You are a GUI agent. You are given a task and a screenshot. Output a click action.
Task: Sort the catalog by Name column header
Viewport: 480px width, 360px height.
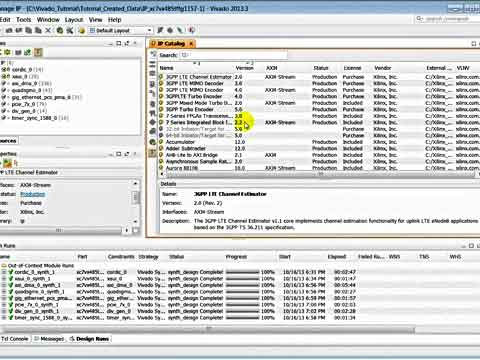[196, 68]
